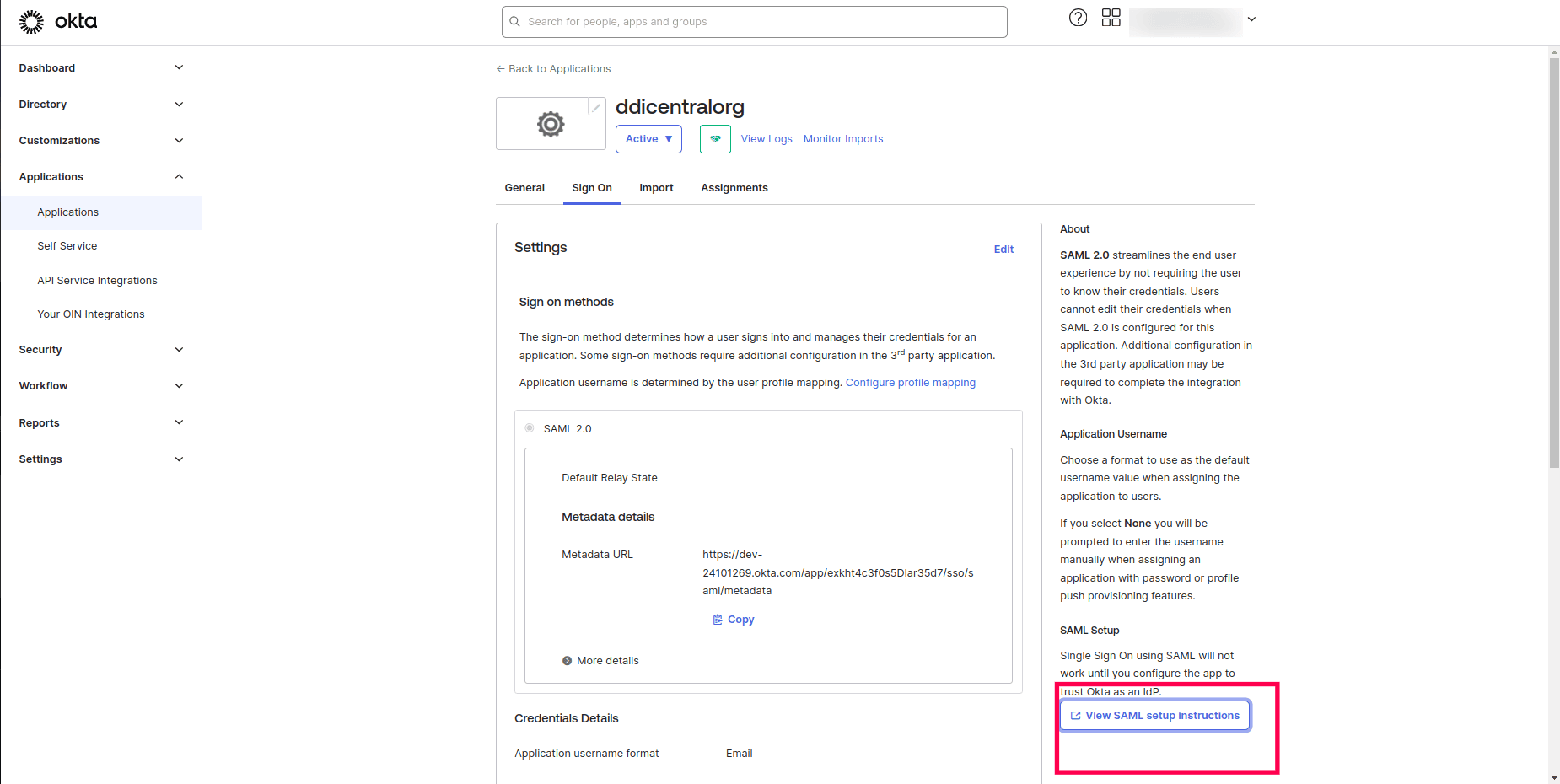Open the Import tab
Screen dimensions: 1560x784
click(x=656, y=187)
